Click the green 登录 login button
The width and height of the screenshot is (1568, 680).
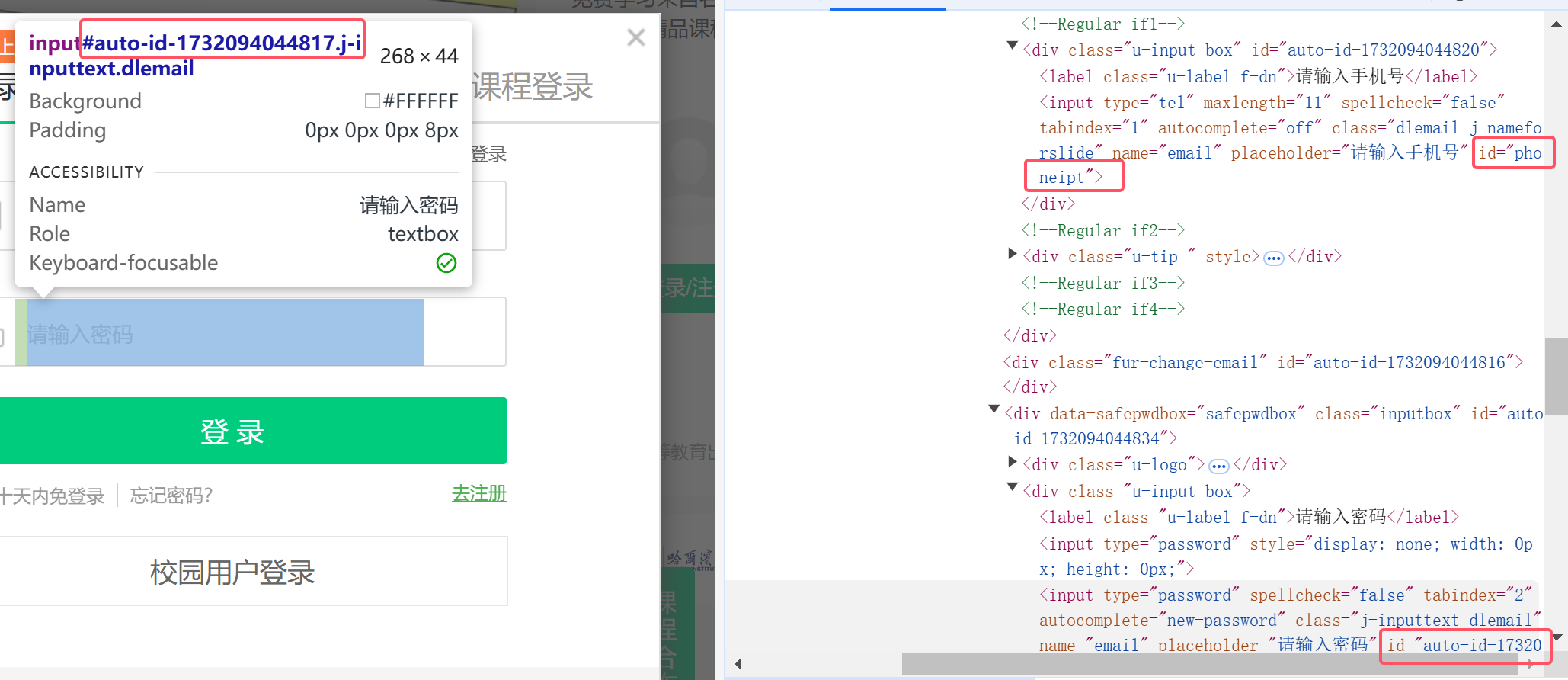pyautogui.click(x=252, y=431)
